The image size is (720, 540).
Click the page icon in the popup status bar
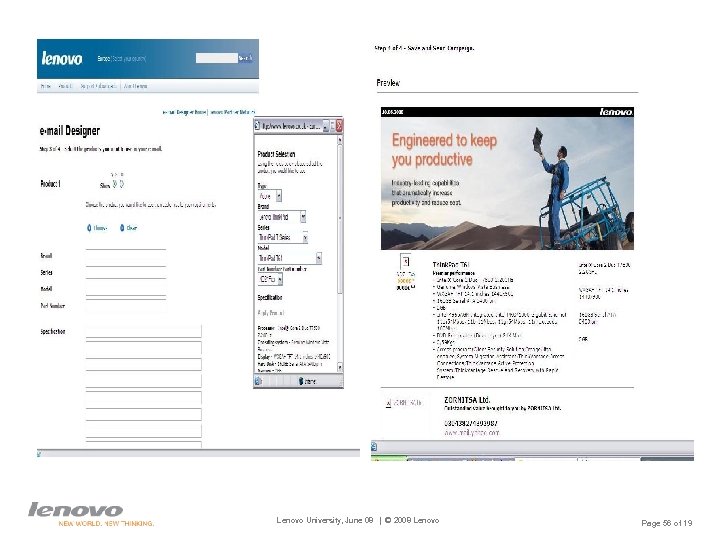[259, 381]
